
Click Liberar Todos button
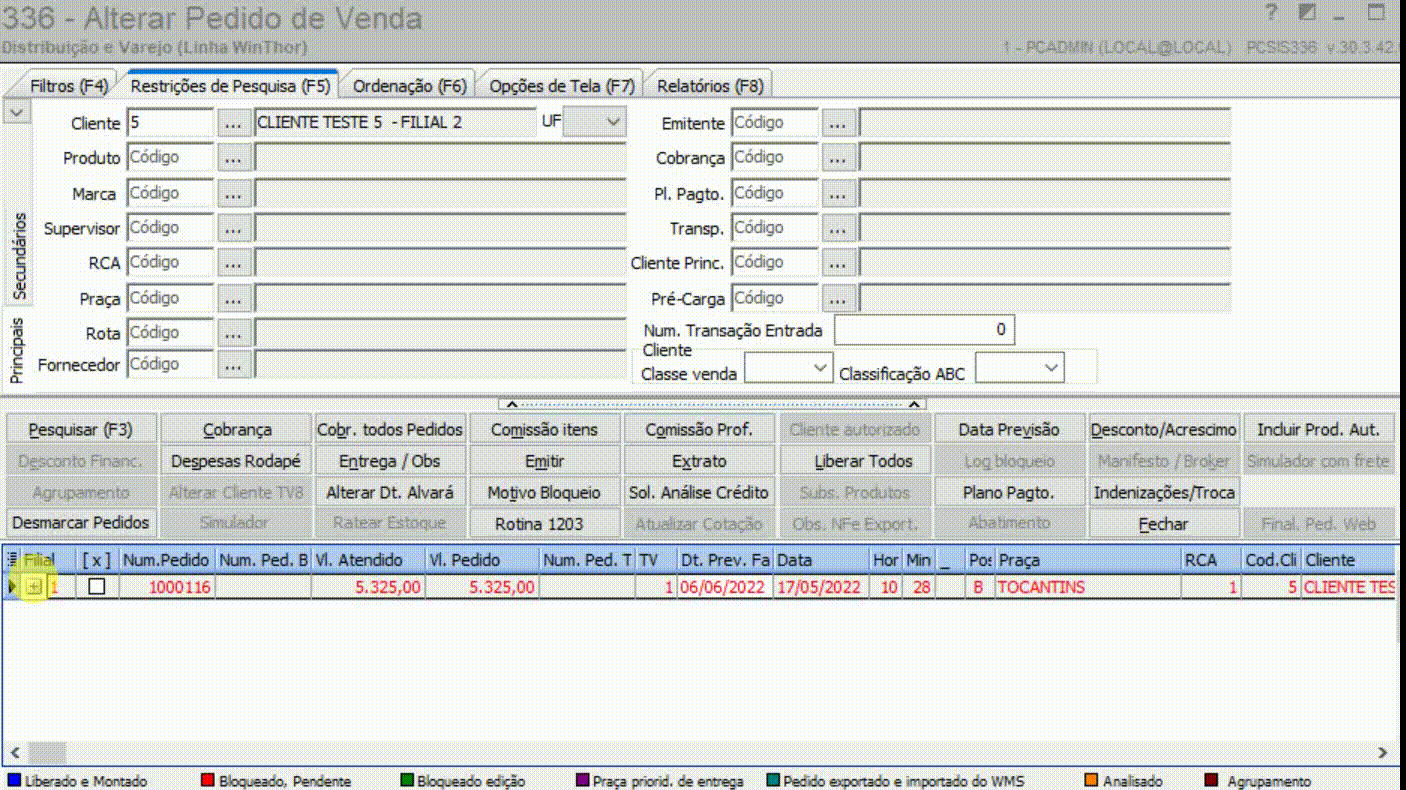click(x=854, y=461)
